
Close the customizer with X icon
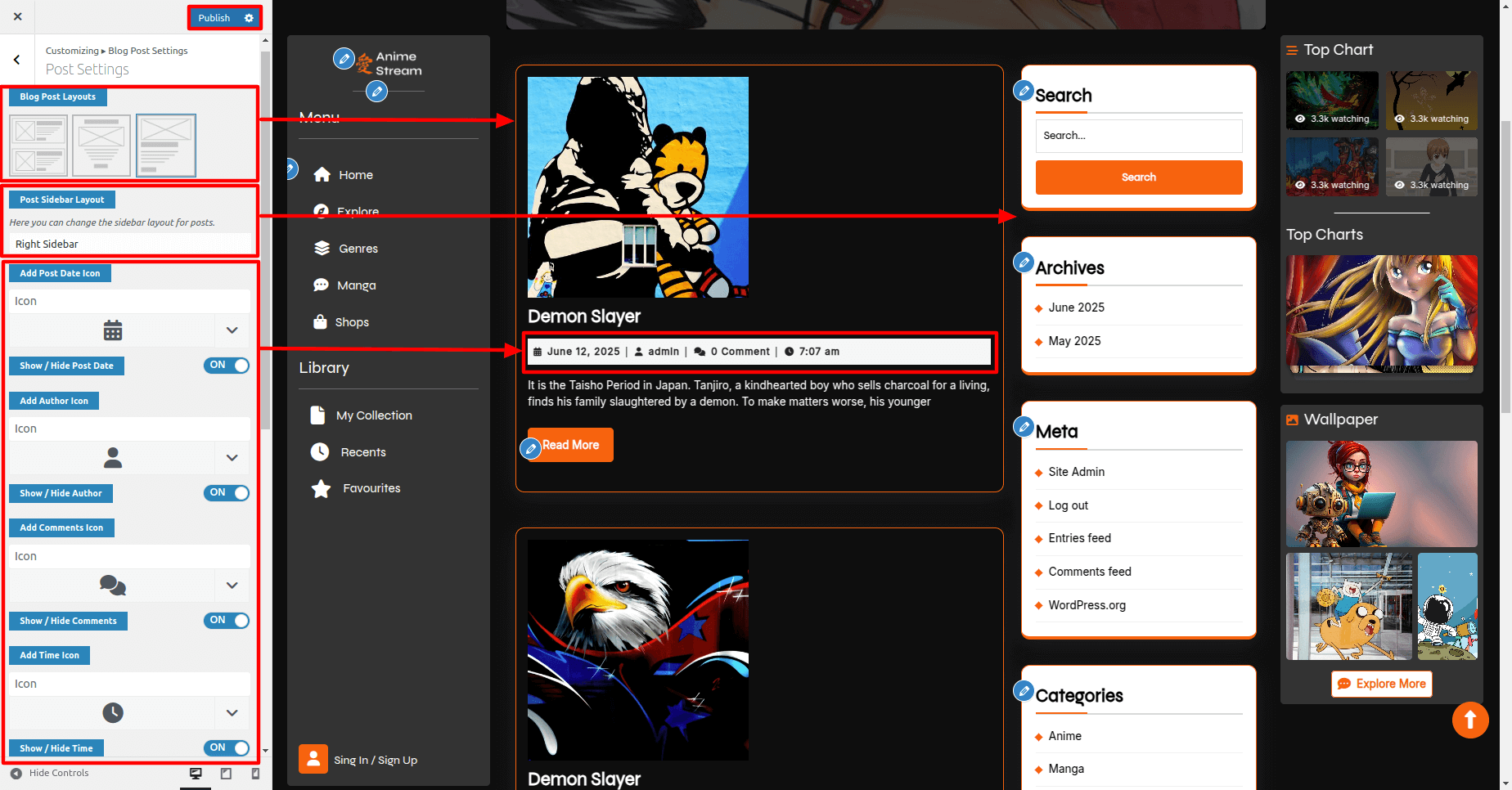point(17,16)
